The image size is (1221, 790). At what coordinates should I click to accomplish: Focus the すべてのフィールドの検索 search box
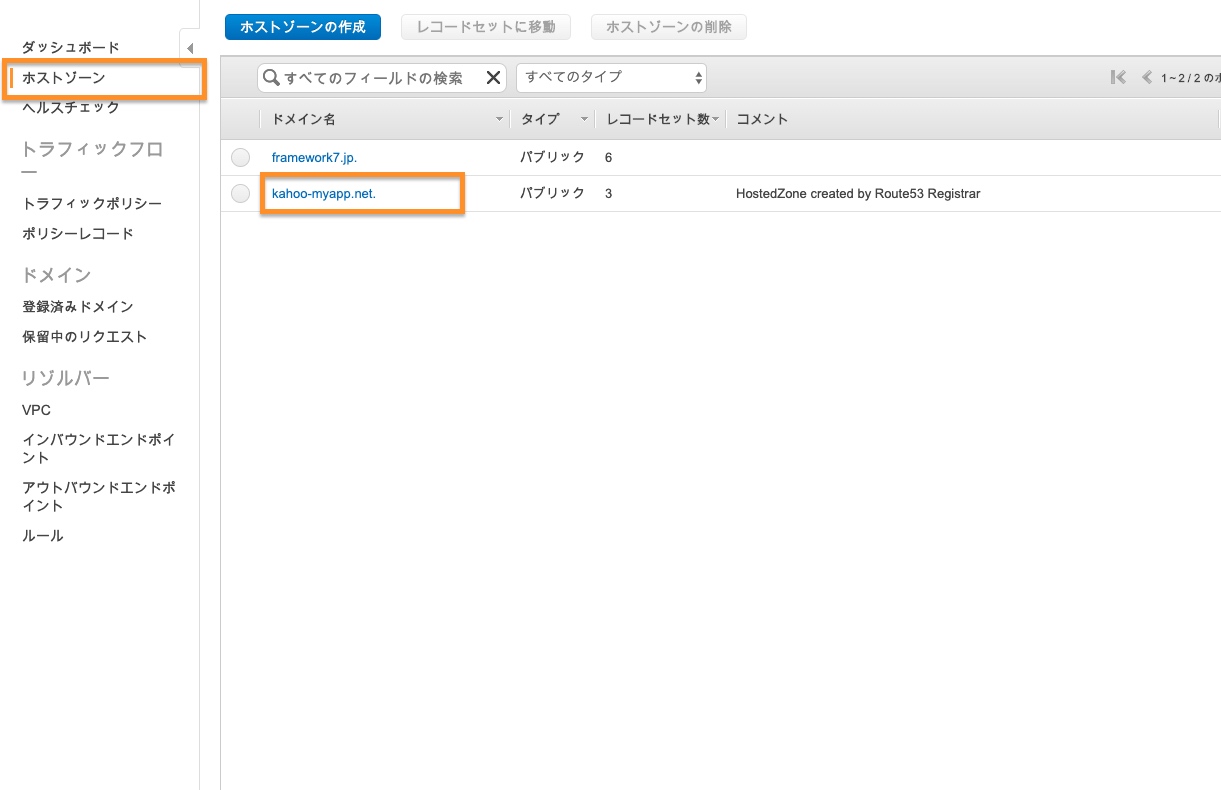[380, 78]
